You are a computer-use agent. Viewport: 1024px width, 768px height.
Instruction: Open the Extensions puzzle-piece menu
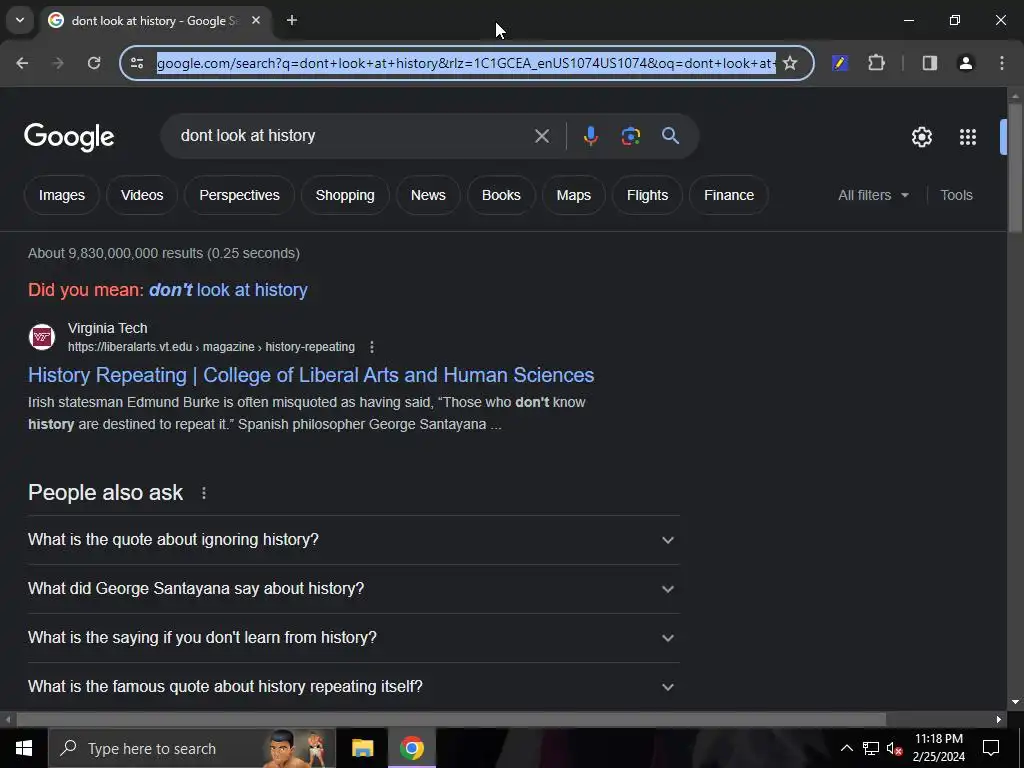point(876,63)
